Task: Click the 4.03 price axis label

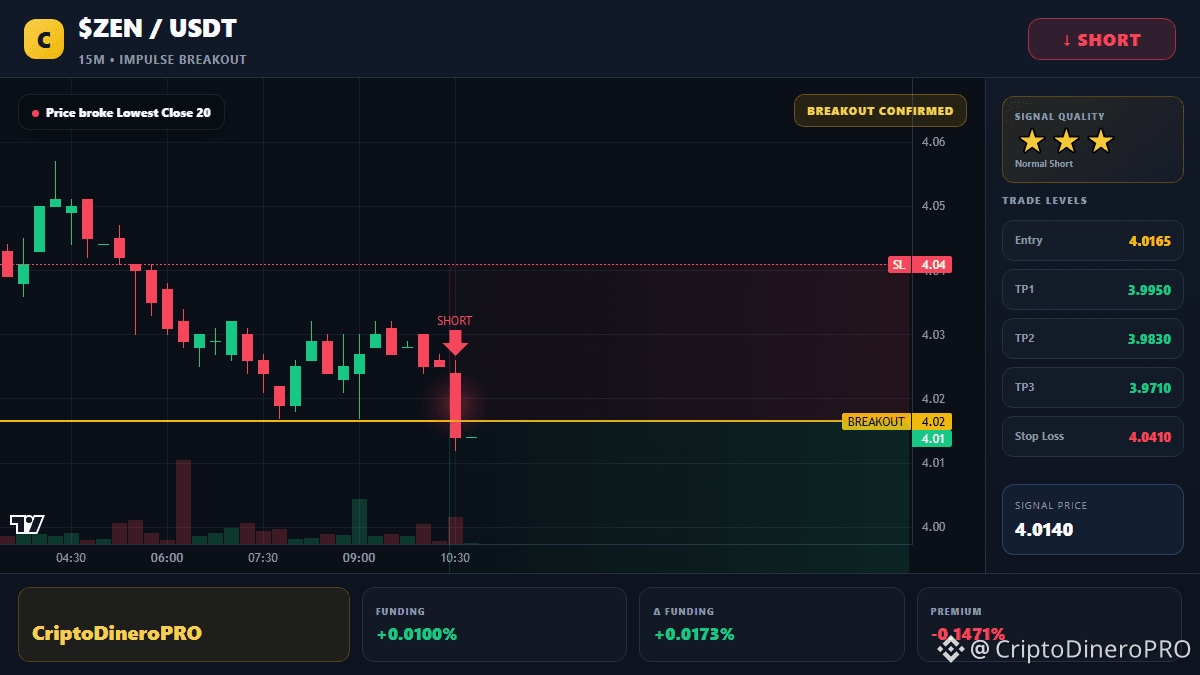Action: tap(933, 335)
